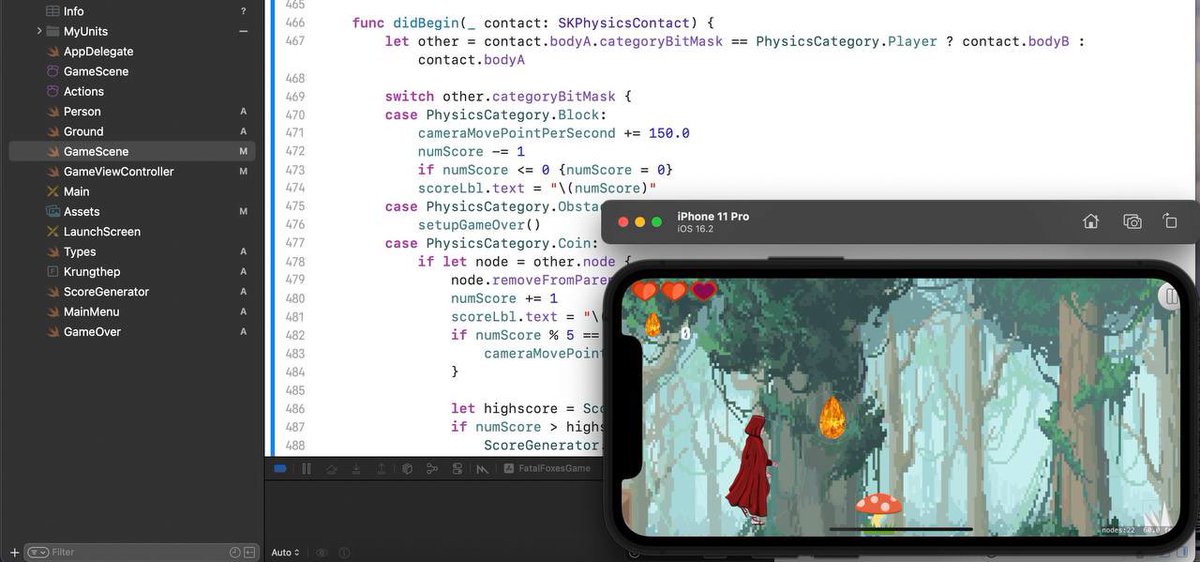The image size is (1200, 562).
Task: Open Debug View Hierarchy cube icon
Action: (x=407, y=468)
